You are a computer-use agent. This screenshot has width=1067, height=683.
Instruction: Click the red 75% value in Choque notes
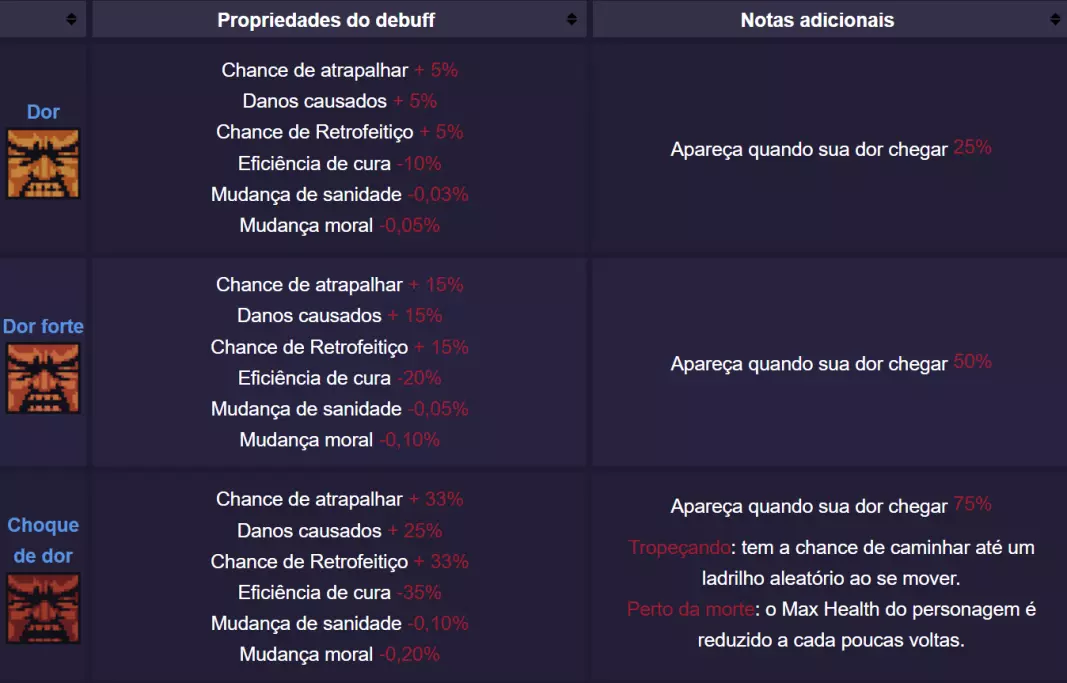coord(972,505)
